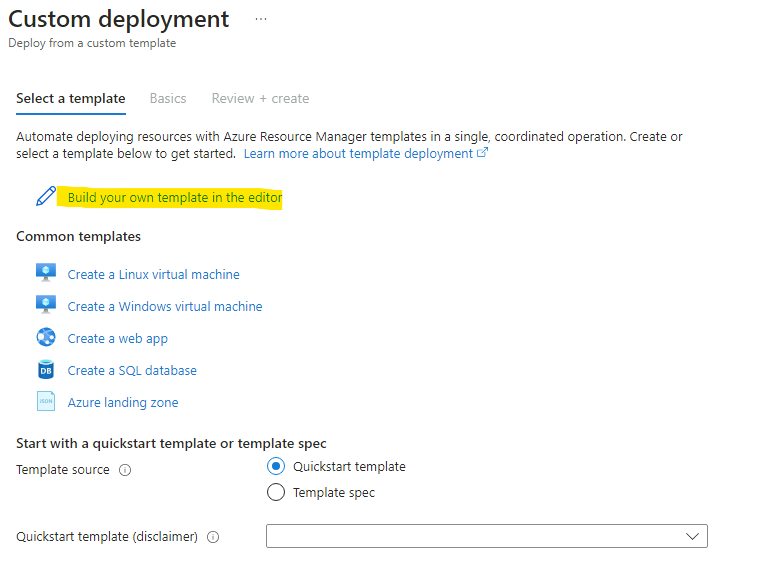Open Build your own template in the editor

click(x=175, y=197)
